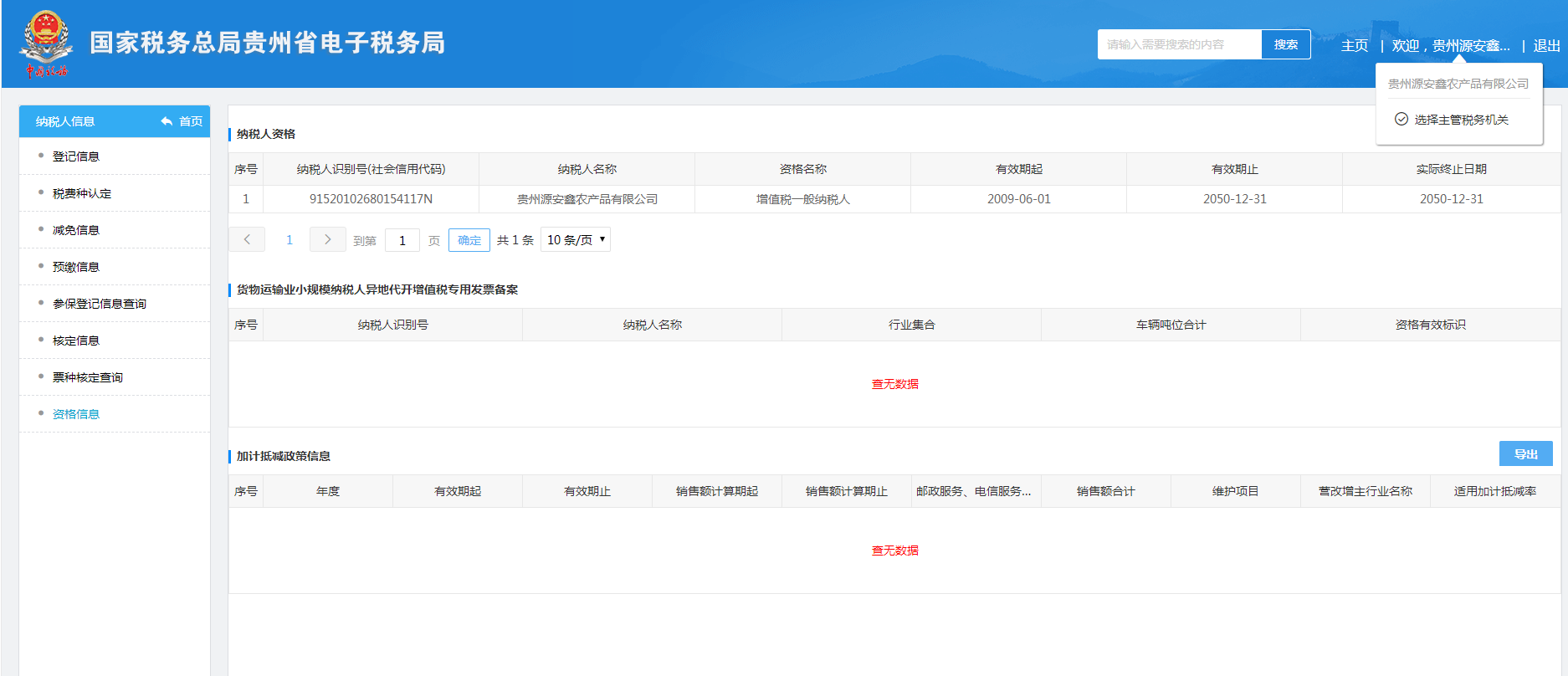Viewport: 1568px width, 676px height.
Task: Open 减免信息 sidebar entry
Action: click(76, 230)
